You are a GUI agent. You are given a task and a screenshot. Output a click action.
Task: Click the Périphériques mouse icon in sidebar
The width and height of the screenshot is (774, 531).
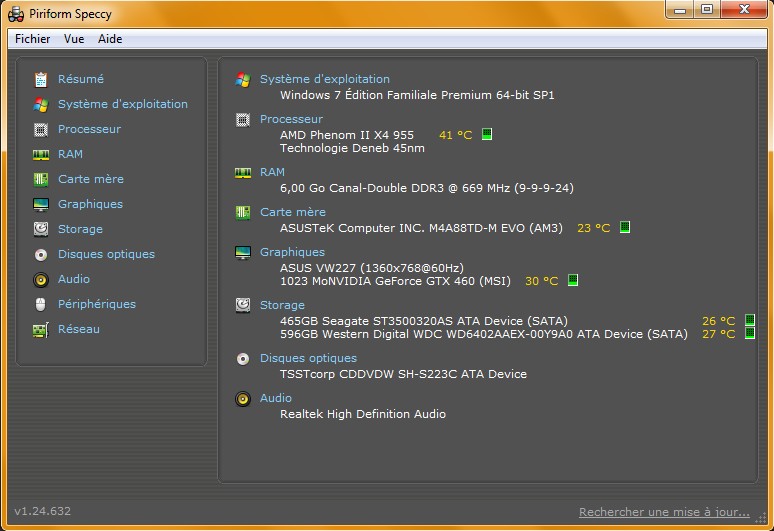coord(41,304)
